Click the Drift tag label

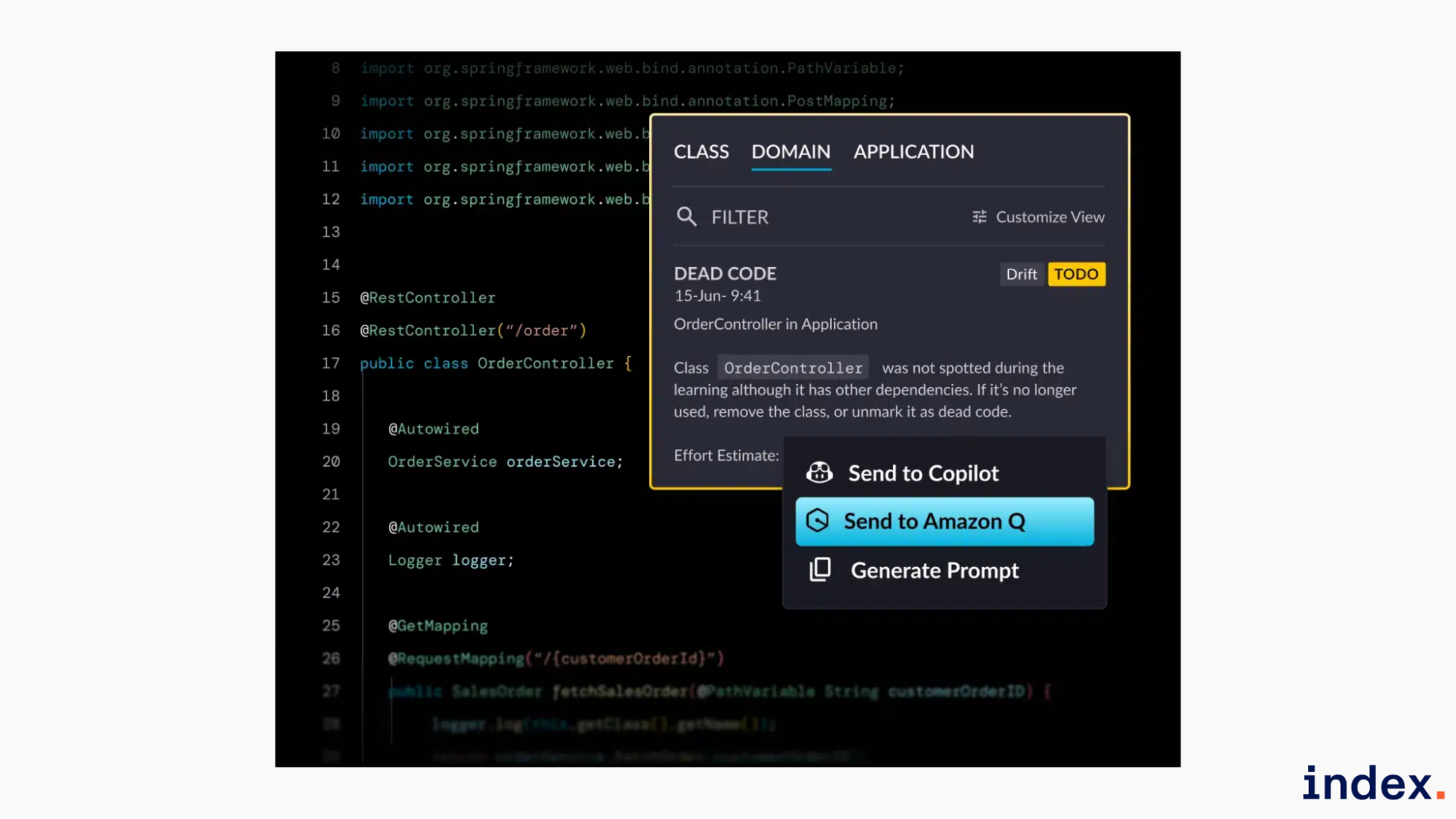pyautogui.click(x=1021, y=274)
